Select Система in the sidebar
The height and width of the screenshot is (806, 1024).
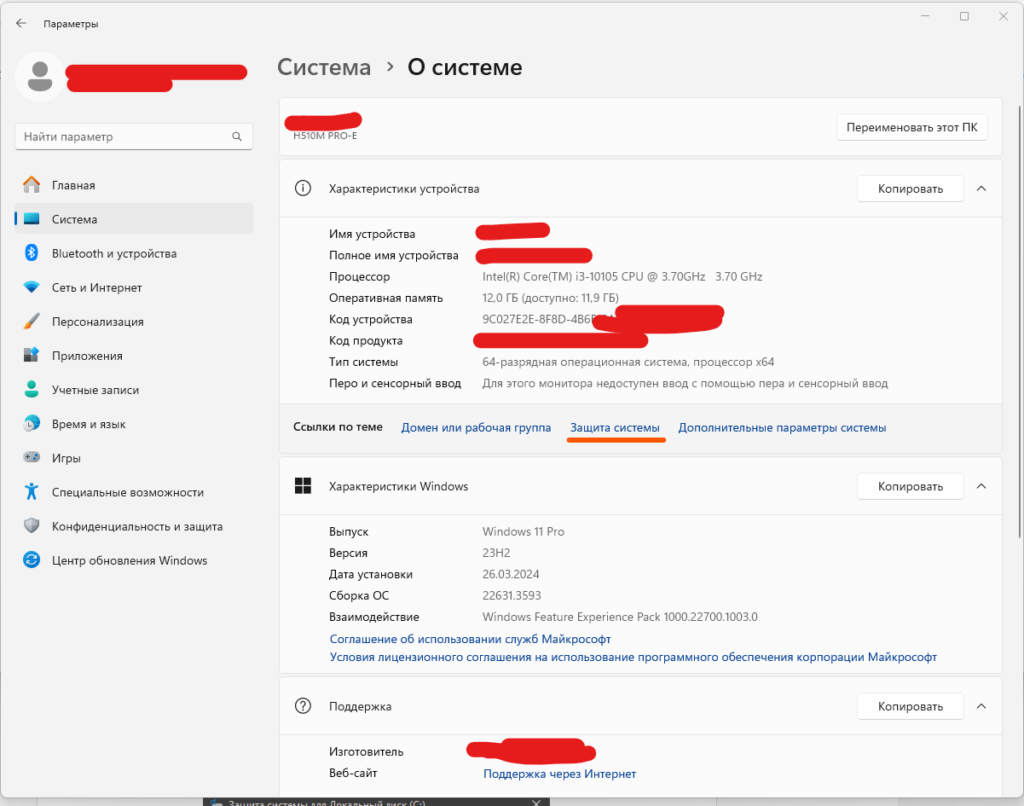(134, 219)
